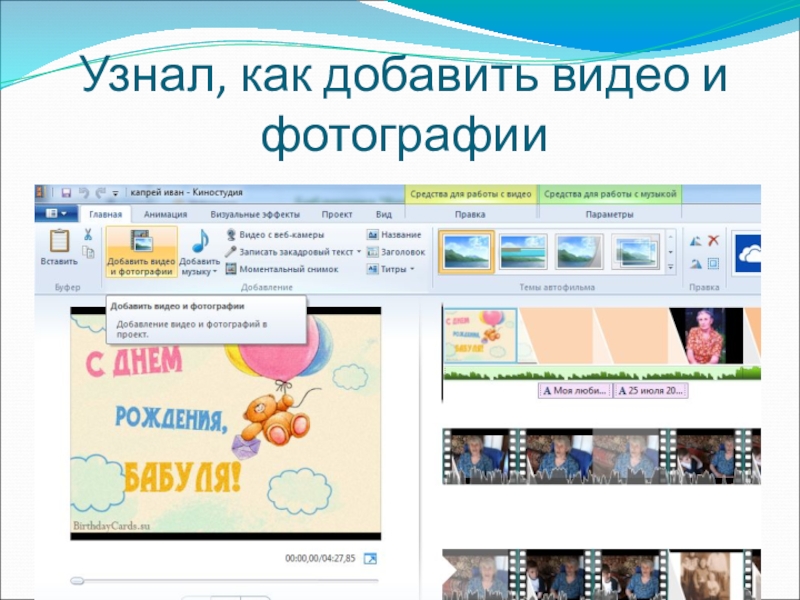Screen dimensions: 800x600
Task: Select the second AutoMovie theme thumbnail
Action: [x=523, y=252]
